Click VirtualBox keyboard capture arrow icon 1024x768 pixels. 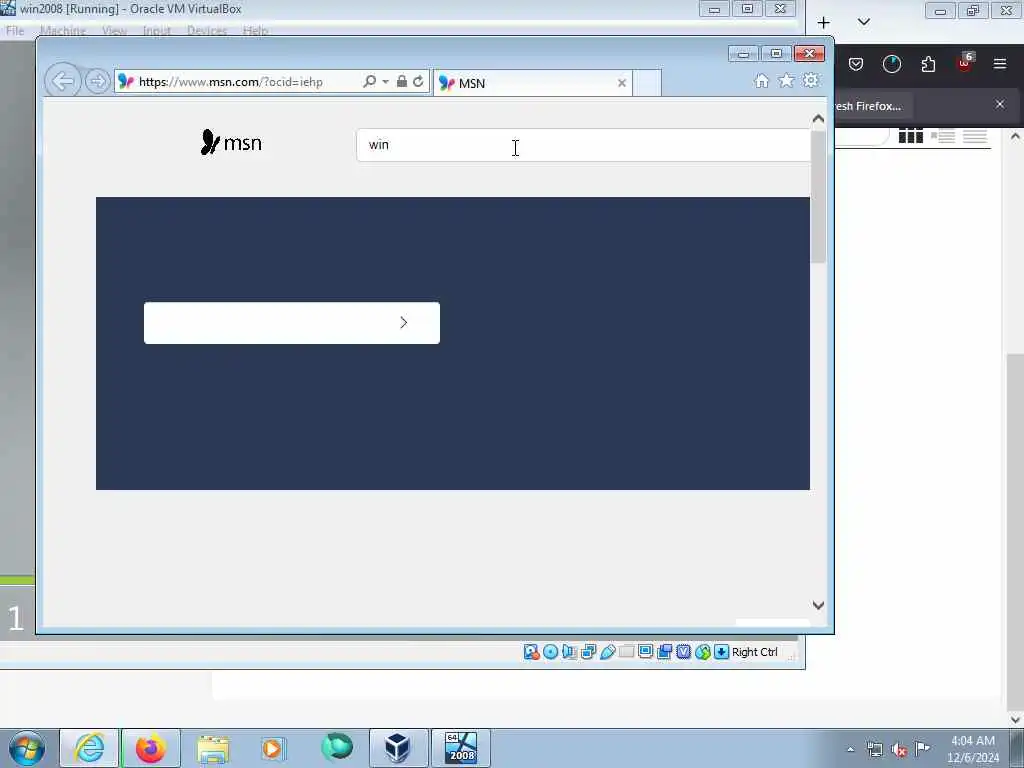pyautogui.click(x=721, y=652)
